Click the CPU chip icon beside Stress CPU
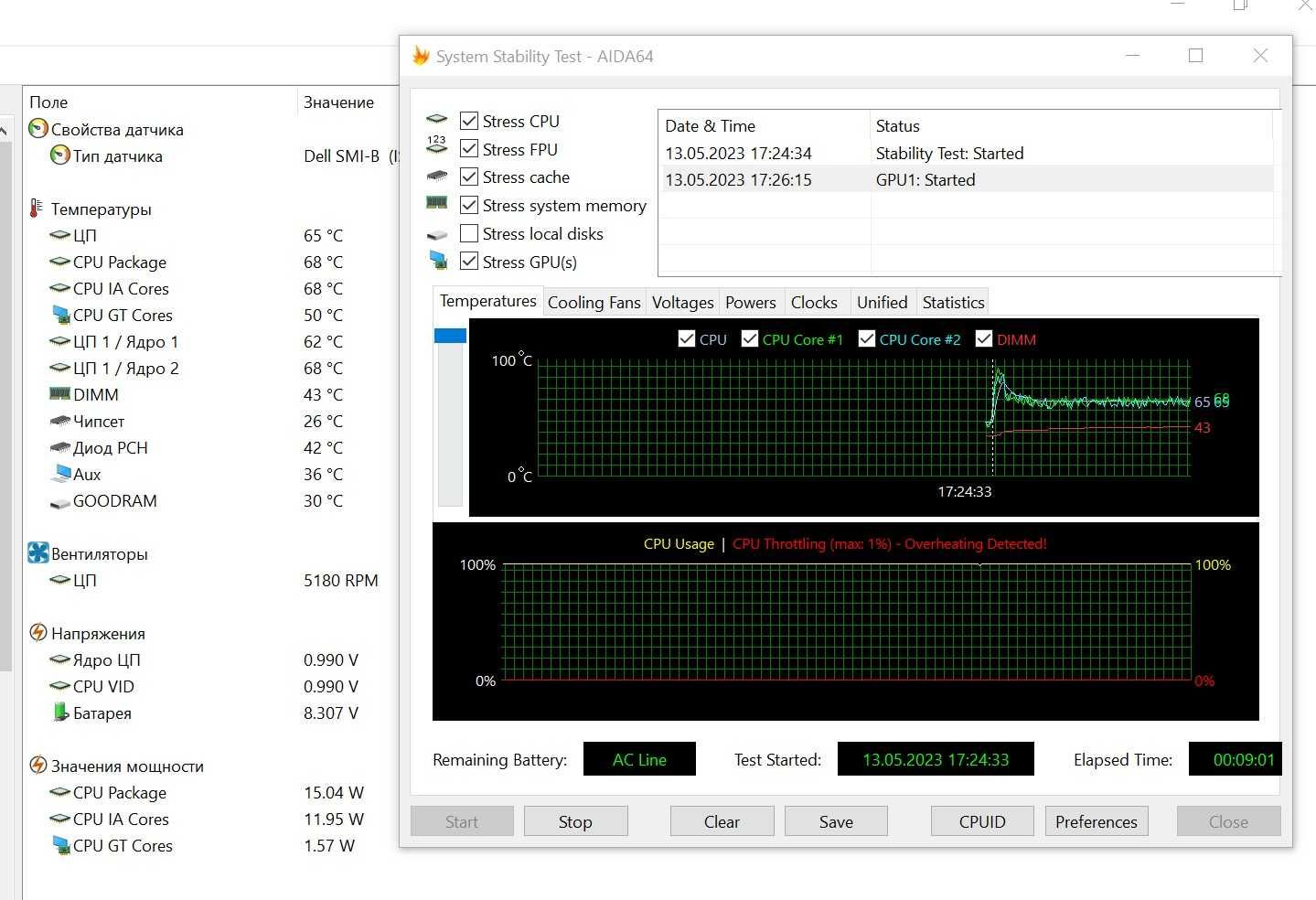The height and width of the screenshot is (900, 1316). (437, 120)
